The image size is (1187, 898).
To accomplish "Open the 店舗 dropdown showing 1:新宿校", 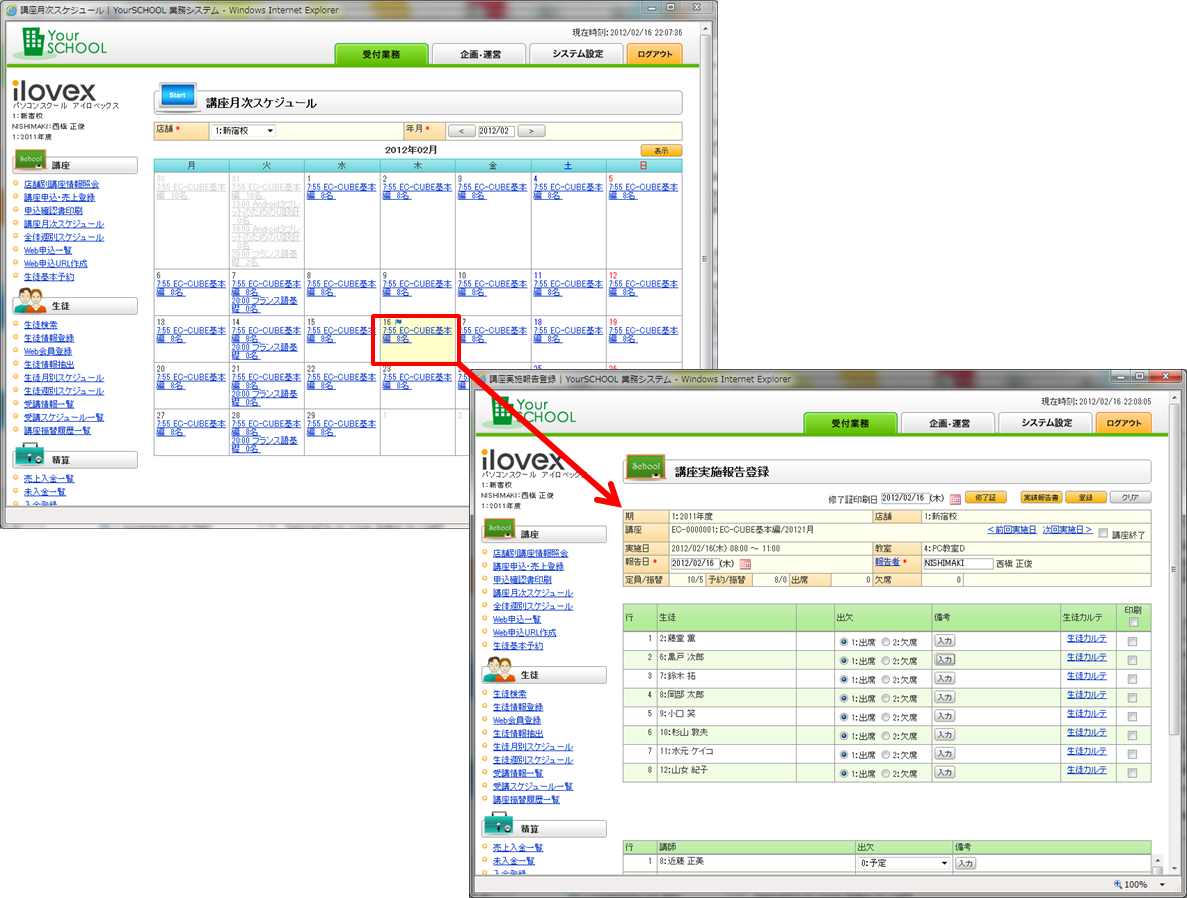I will click(243, 131).
